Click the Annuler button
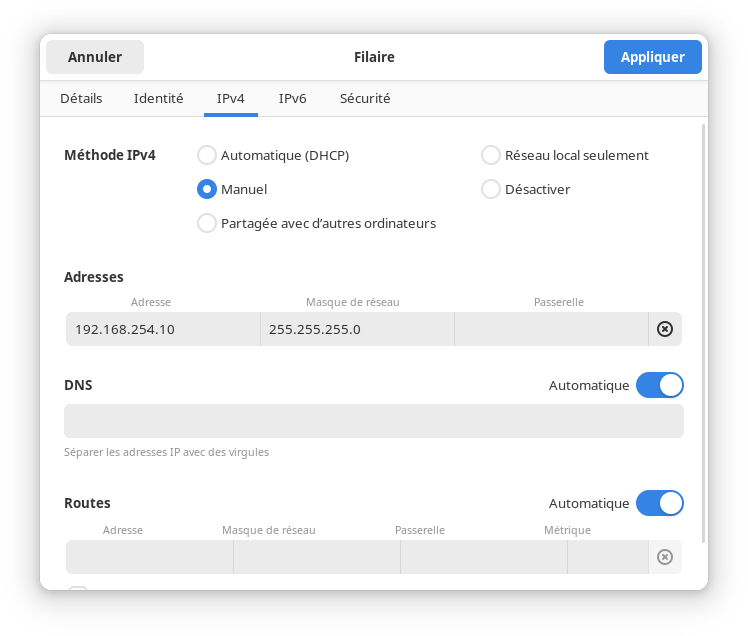The height and width of the screenshot is (636, 748). pos(95,57)
